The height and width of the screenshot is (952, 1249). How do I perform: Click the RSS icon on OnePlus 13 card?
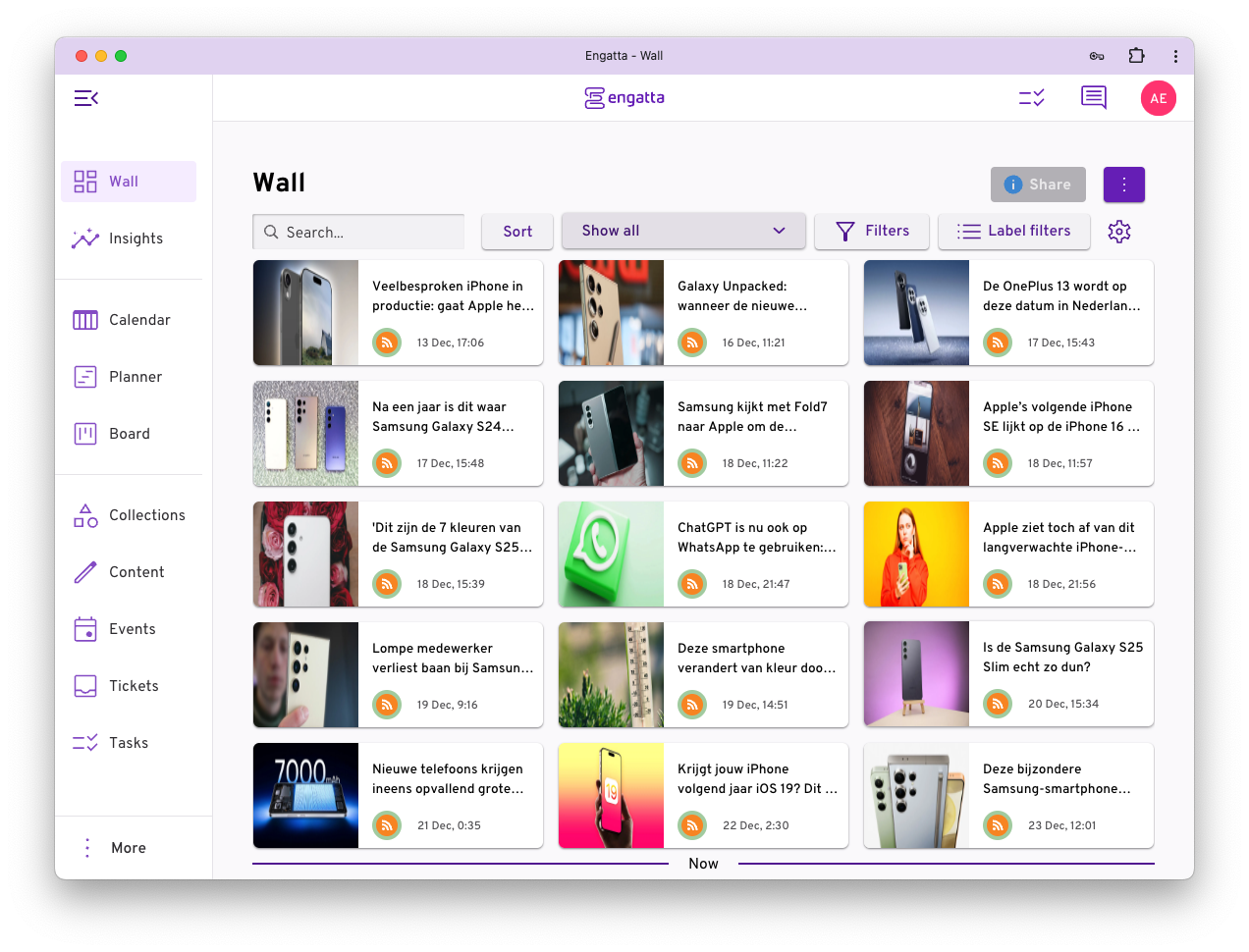point(998,343)
